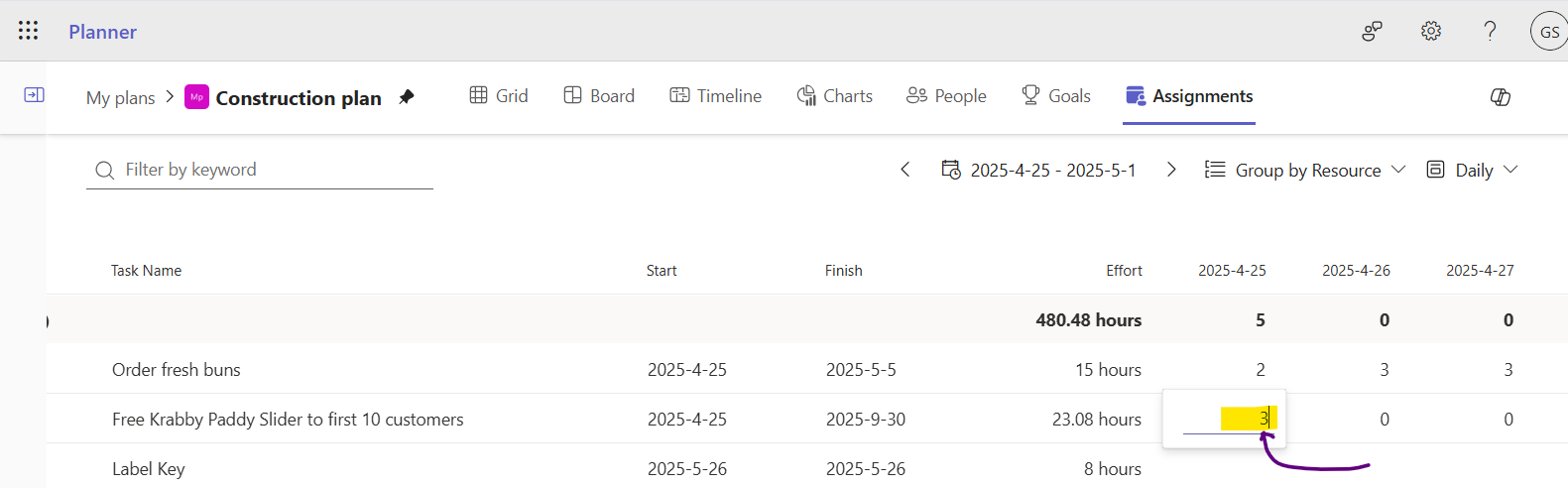Click the My plans breadcrumb link
The width and height of the screenshot is (1568, 488).
(121, 98)
